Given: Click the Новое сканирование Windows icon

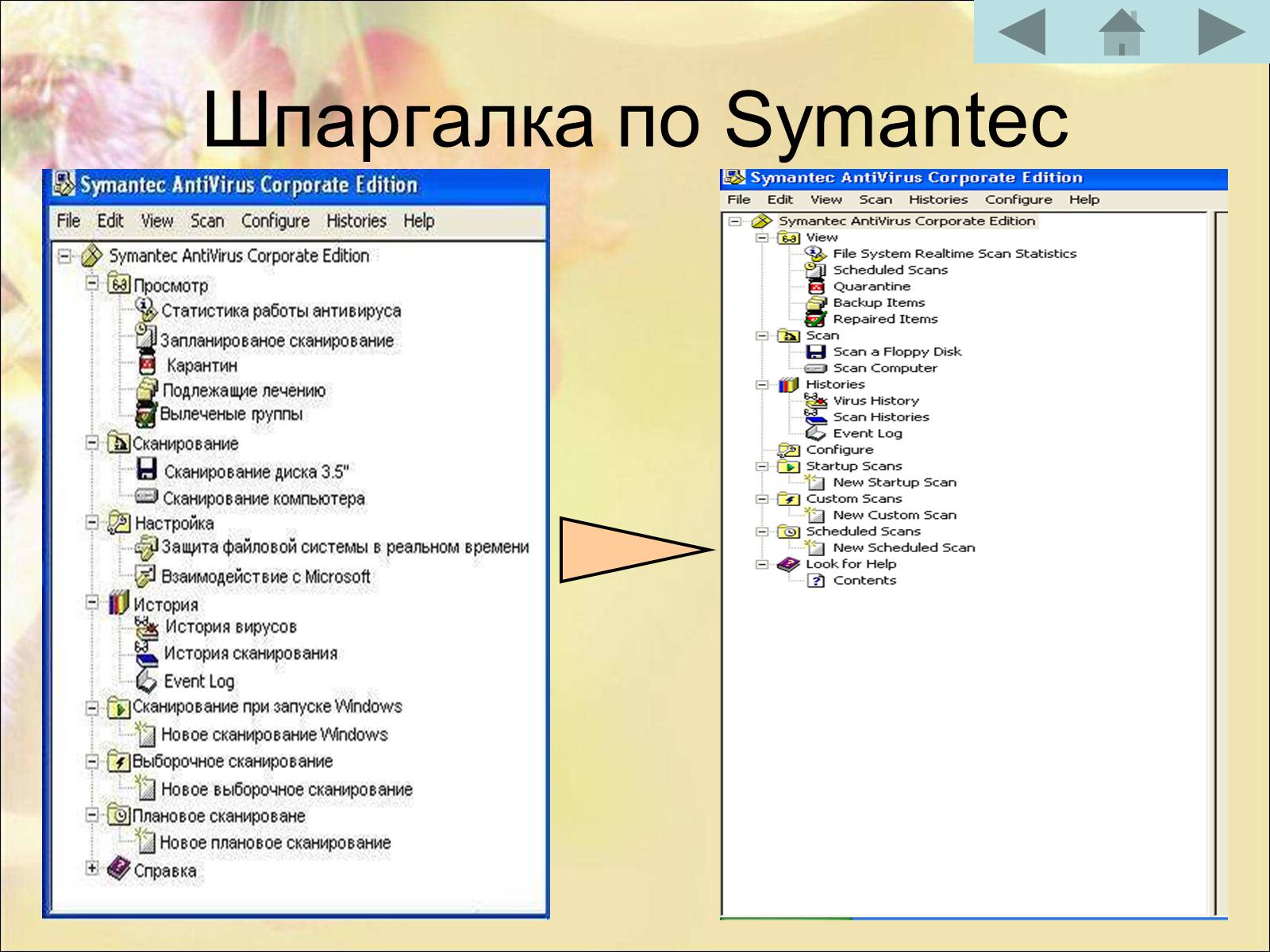Looking at the screenshot, I should 145,734.
